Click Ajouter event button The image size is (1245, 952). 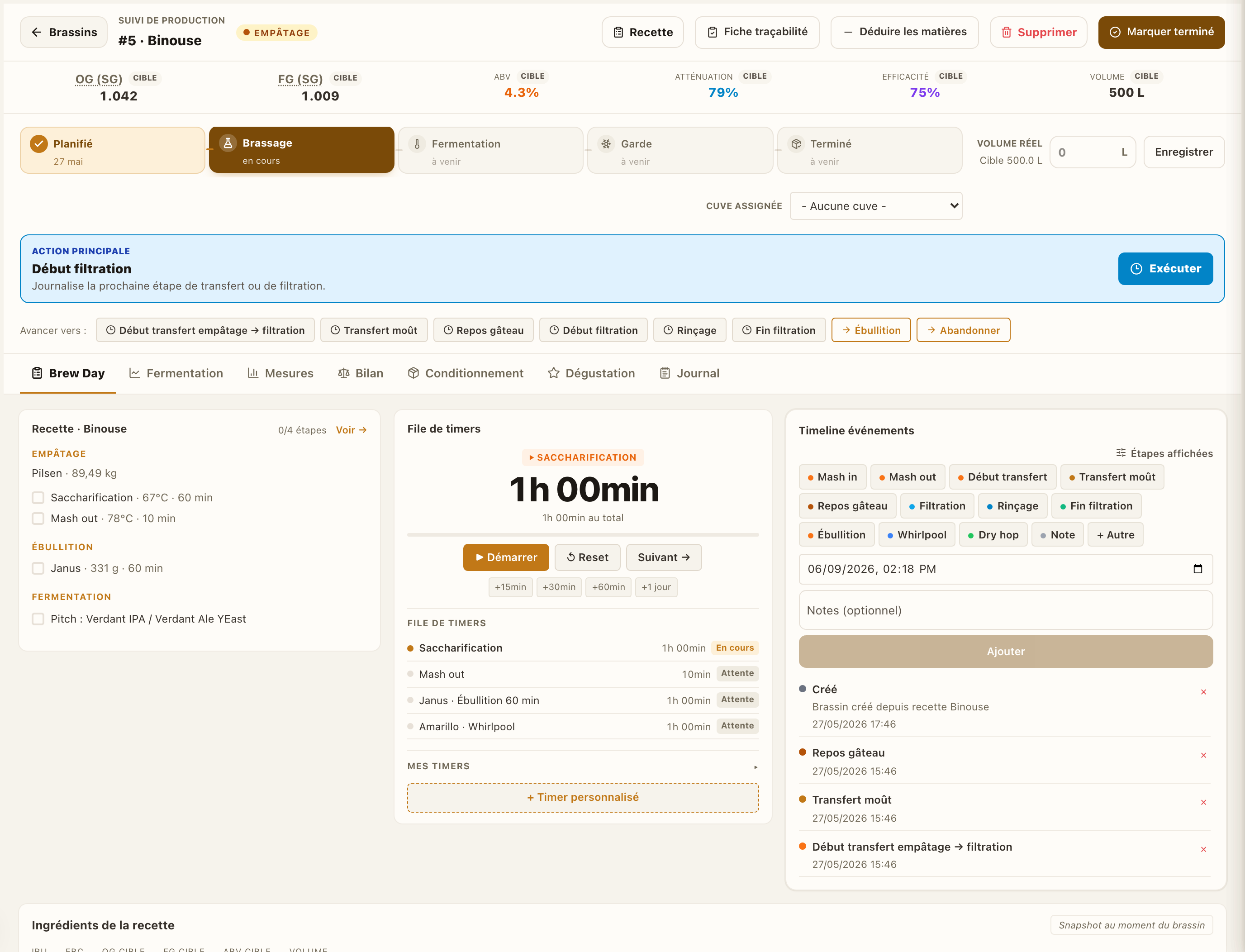point(1005,652)
